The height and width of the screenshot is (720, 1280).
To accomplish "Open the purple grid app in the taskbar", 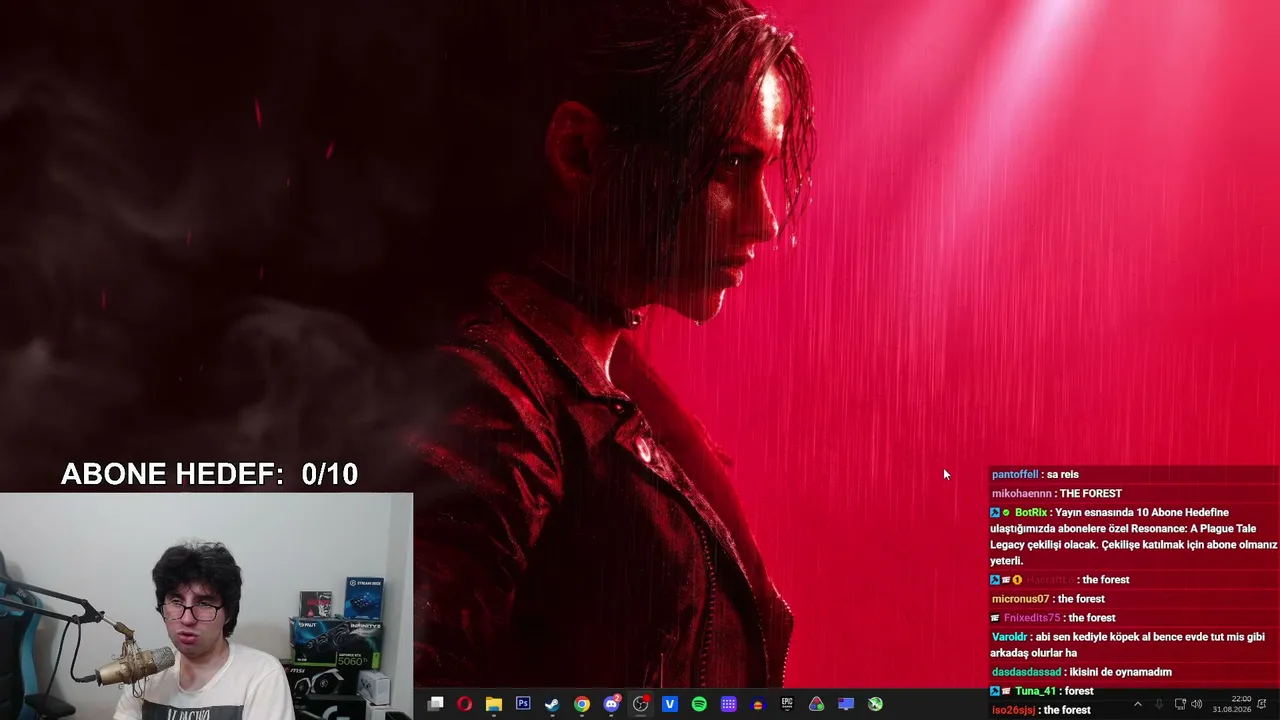I will [x=729, y=704].
